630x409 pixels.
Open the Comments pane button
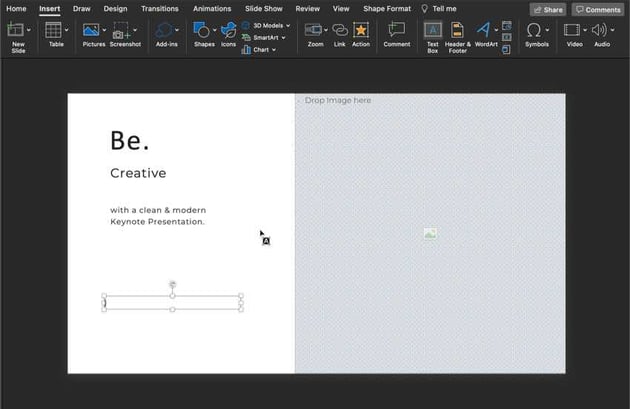(x=598, y=9)
